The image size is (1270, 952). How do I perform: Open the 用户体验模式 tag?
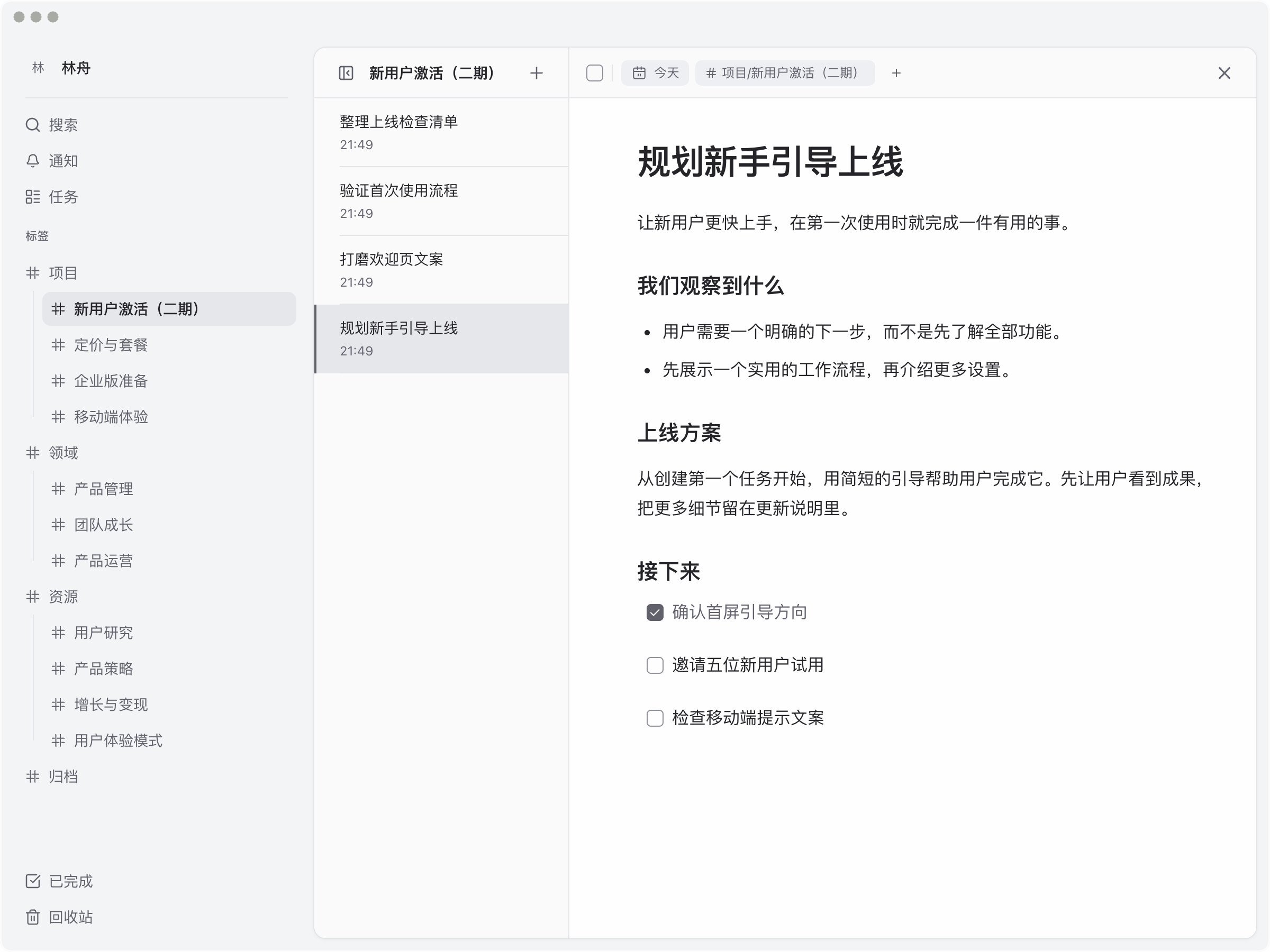(x=169, y=740)
